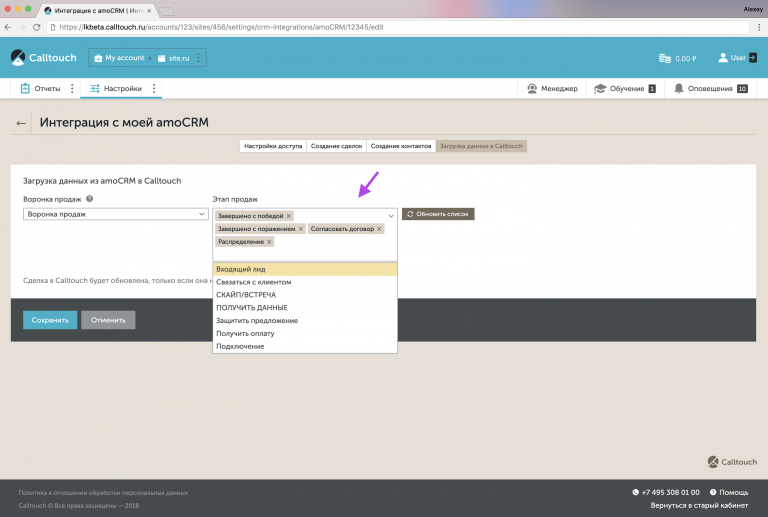The image size is (768, 517).
Task: Select Входящий лид option
Action: [x=305, y=269]
